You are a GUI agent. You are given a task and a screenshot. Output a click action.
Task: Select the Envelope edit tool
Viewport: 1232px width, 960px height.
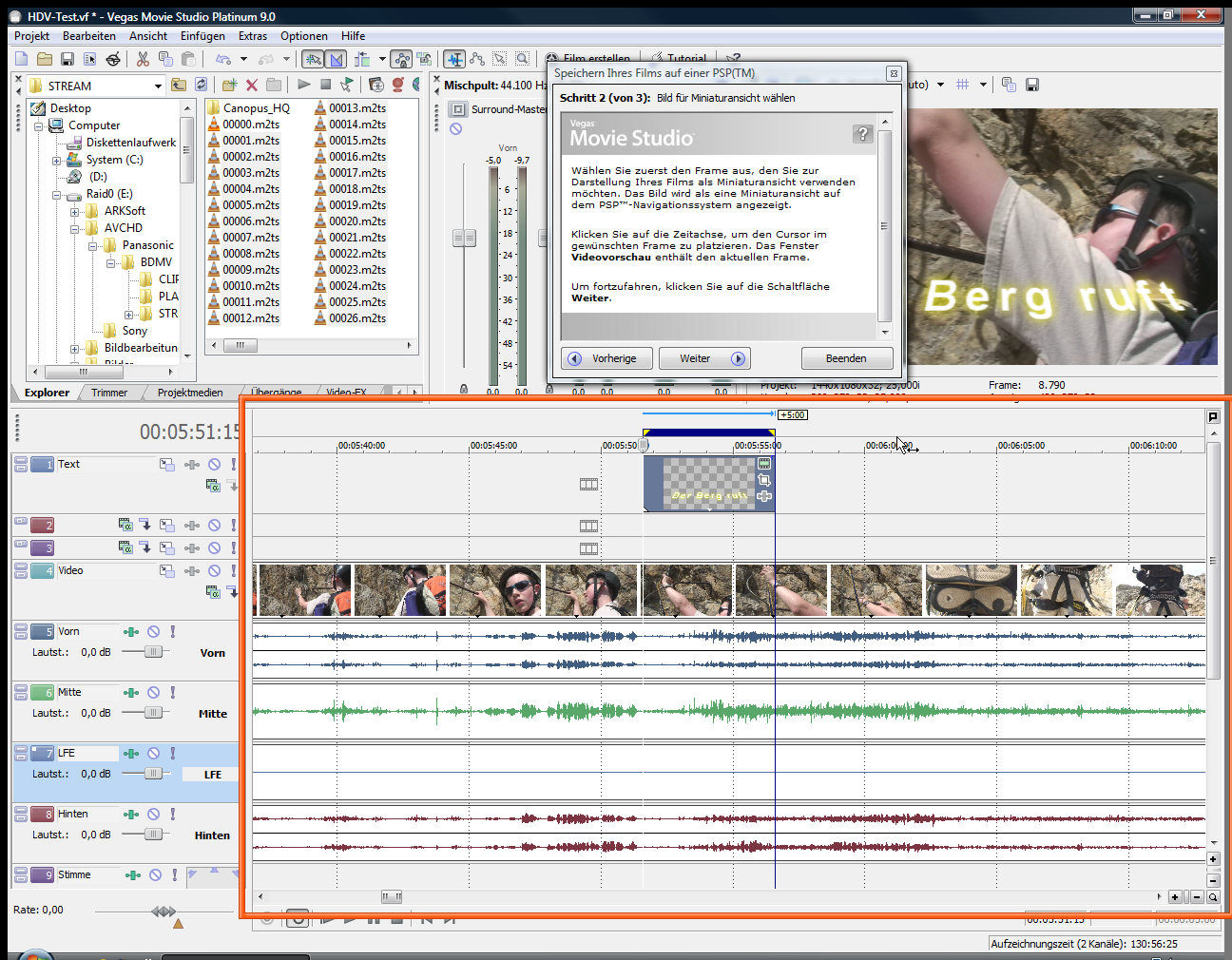(x=477, y=59)
